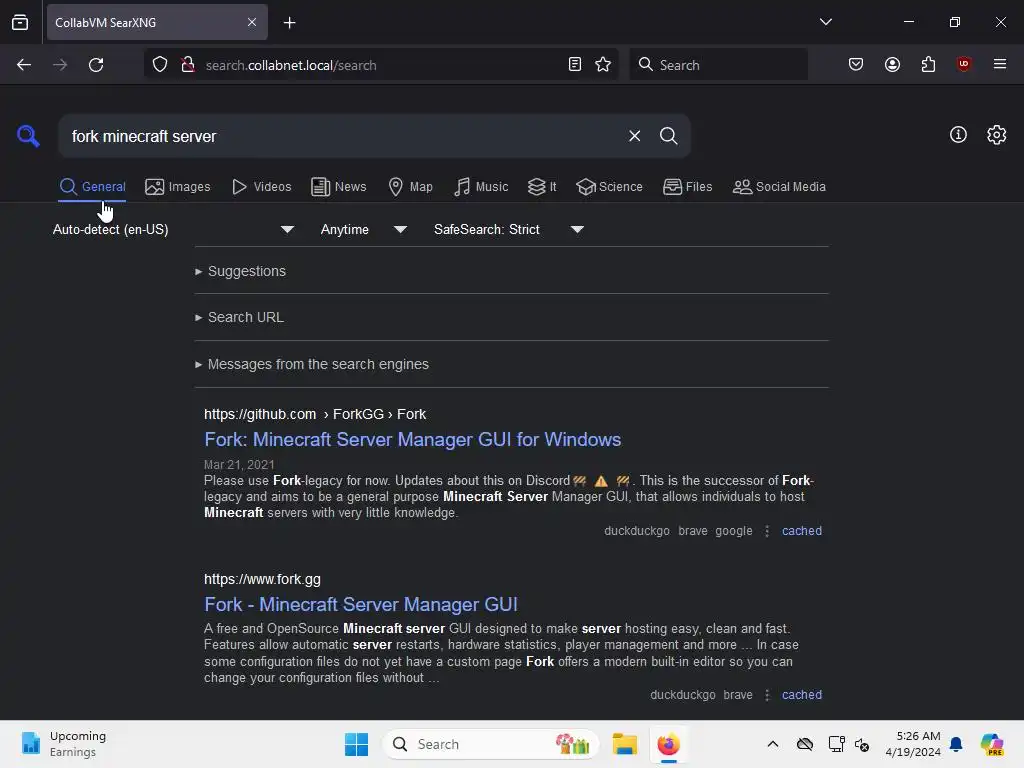The height and width of the screenshot is (768, 1024).
Task: Open tracking protection shield icon
Action: [x=160, y=65]
